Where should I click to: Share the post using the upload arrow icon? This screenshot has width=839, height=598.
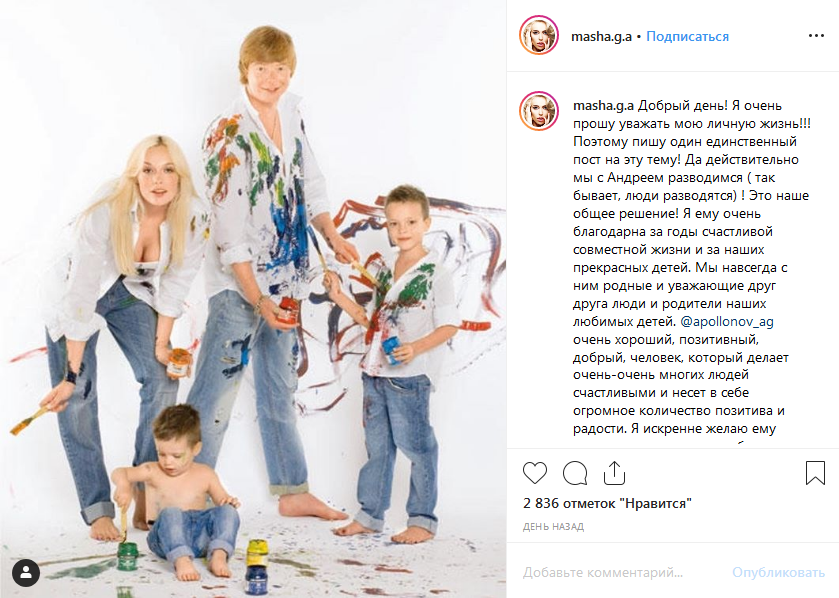tap(614, 473)
